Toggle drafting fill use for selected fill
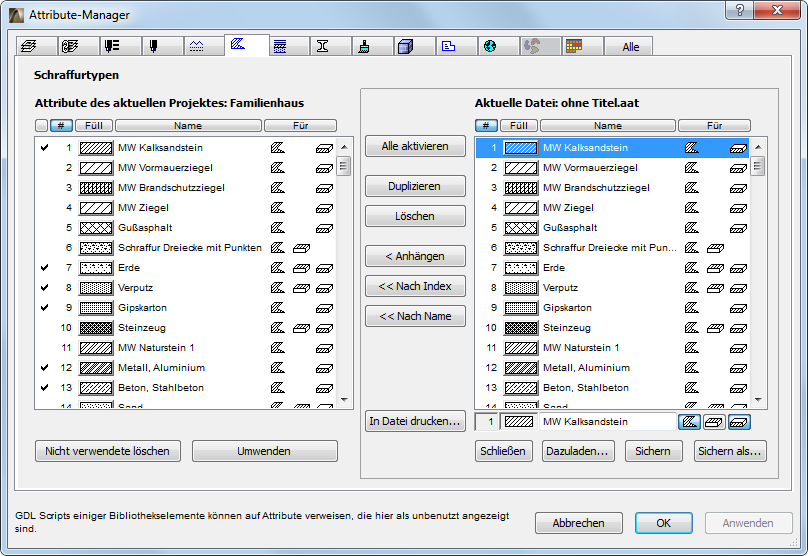 click(x=689, y=422)
